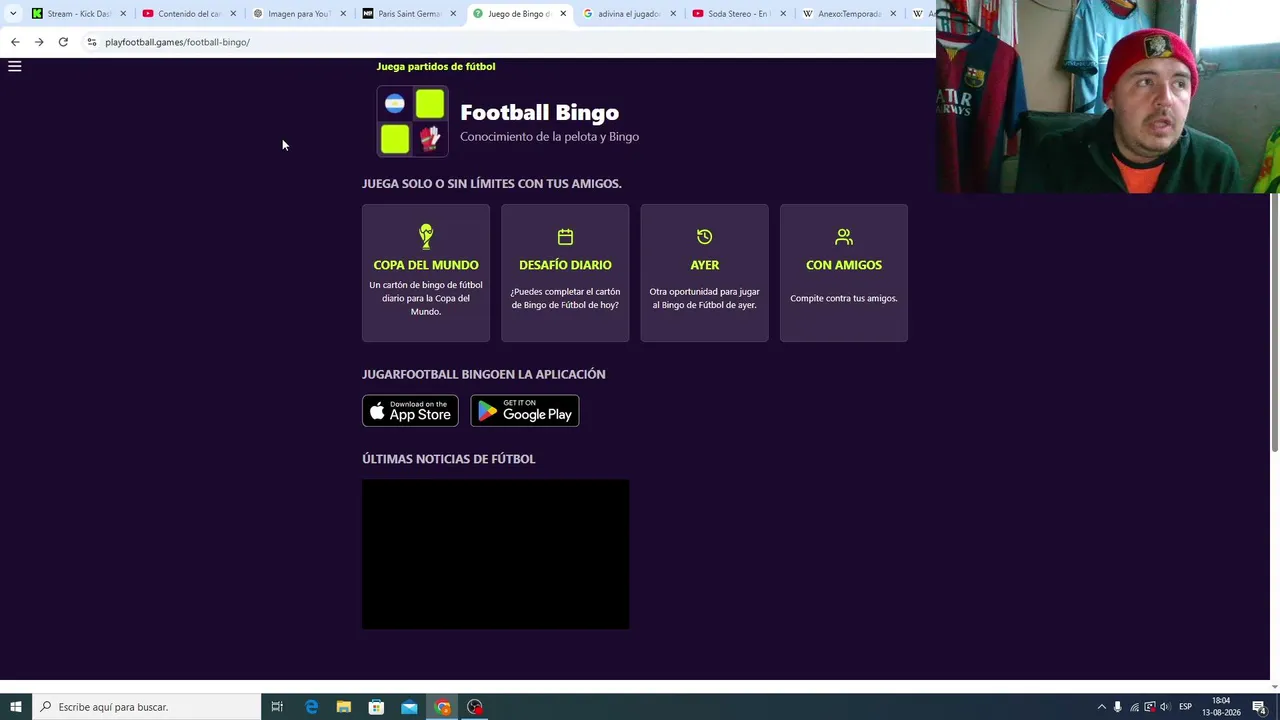Close the Anexo:Temporada tab

[893, 14]
